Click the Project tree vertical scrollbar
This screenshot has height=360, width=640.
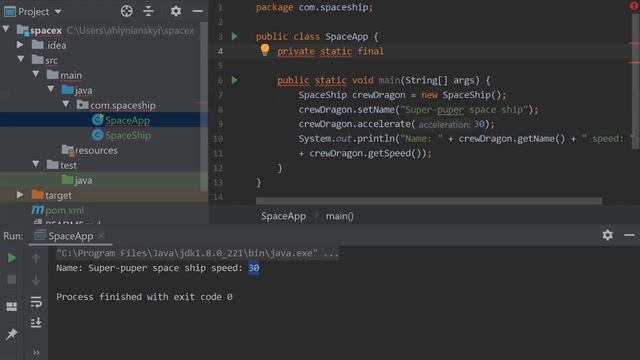click(204, 106)
